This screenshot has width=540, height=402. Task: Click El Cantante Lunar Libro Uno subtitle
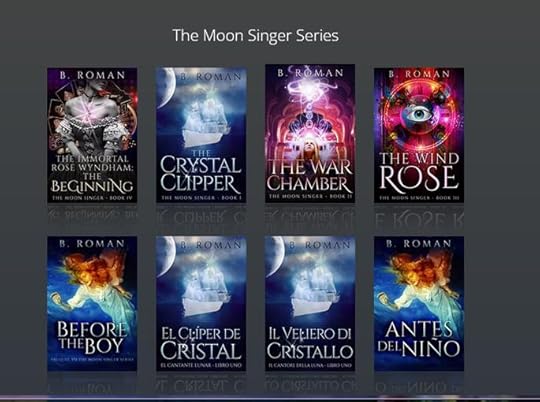[x=201, y=365]
